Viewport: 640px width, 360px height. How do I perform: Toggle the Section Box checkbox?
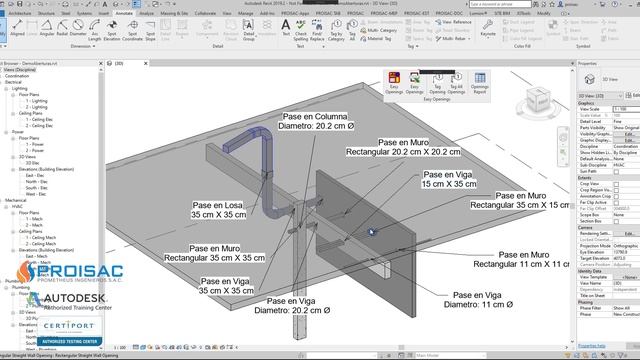[x=616, y=221]
